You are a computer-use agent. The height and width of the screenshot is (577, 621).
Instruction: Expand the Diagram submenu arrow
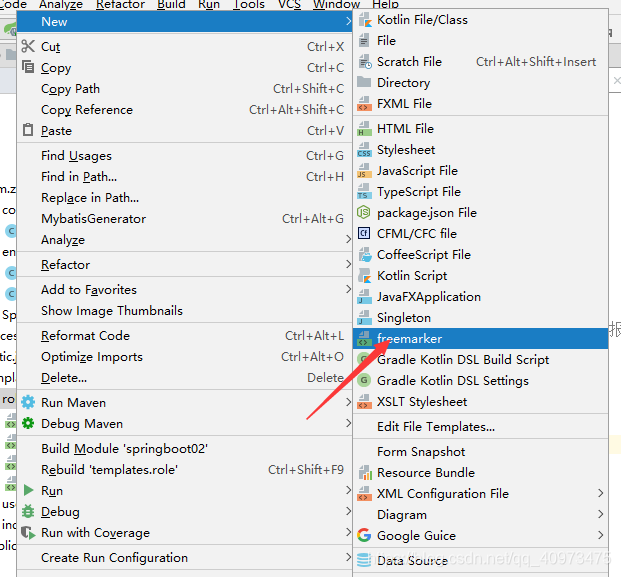[x=600, y=514]
